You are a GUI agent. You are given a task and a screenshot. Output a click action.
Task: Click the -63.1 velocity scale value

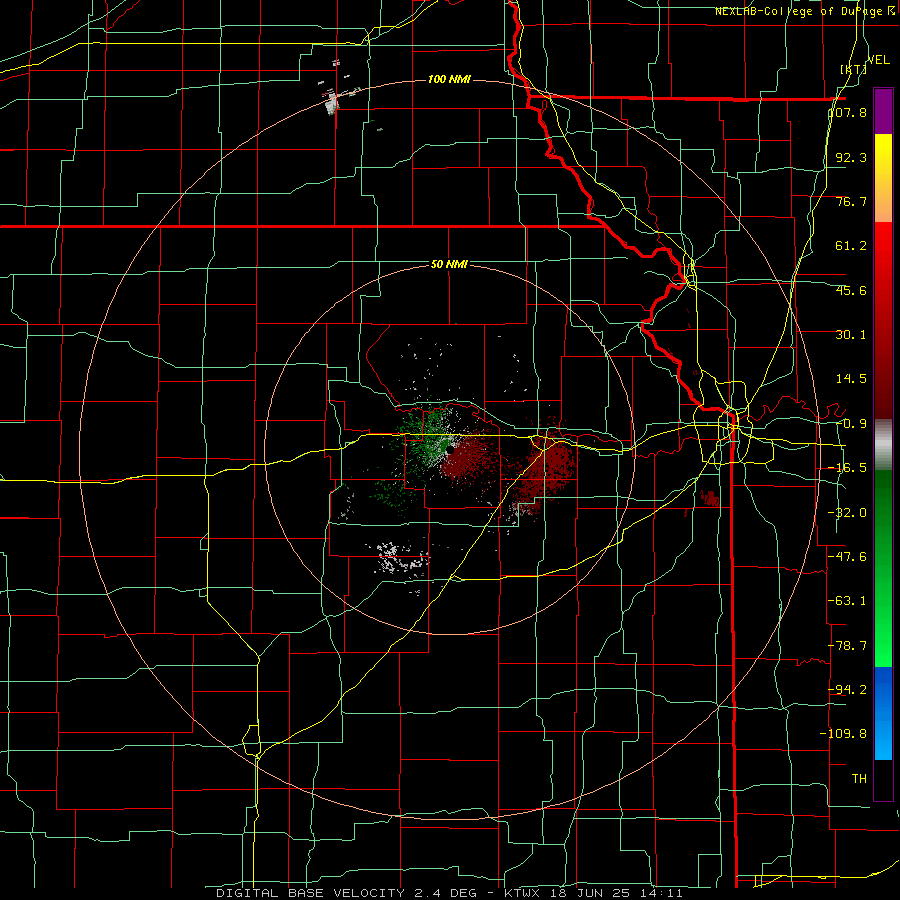point(847,601)
